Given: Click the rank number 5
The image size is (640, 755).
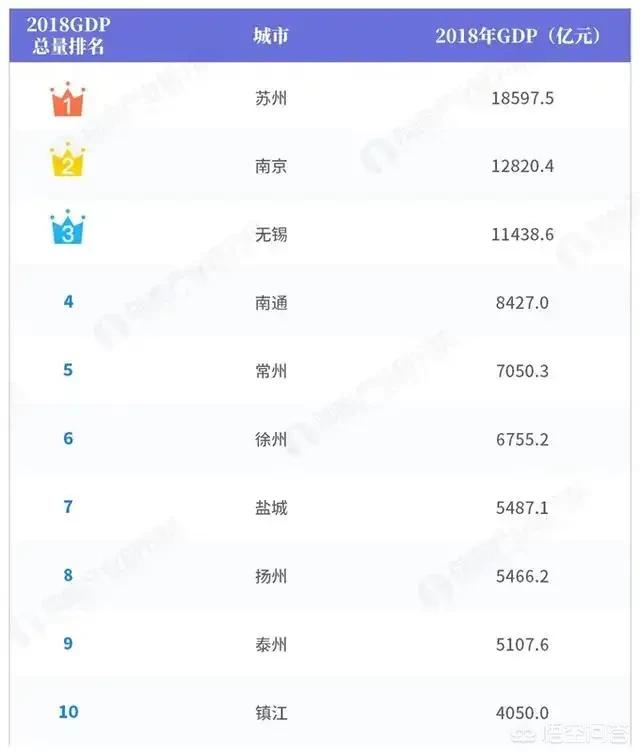Looking at the screenshot, I should 68,370.
